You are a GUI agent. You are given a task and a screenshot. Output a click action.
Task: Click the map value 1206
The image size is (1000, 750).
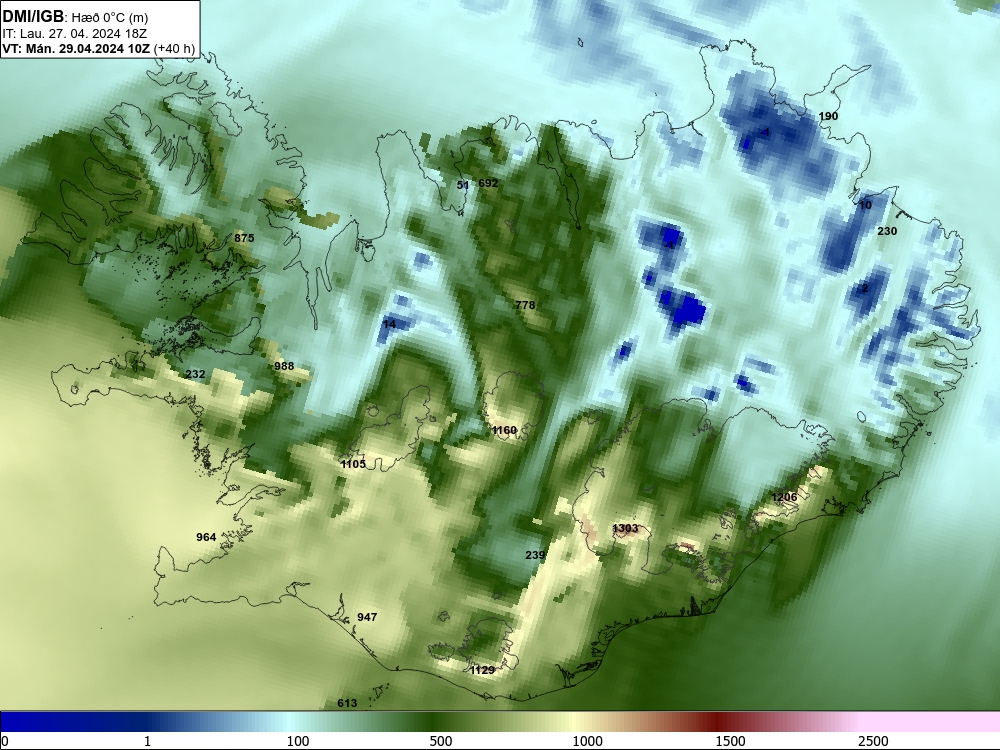click(784, 497)
